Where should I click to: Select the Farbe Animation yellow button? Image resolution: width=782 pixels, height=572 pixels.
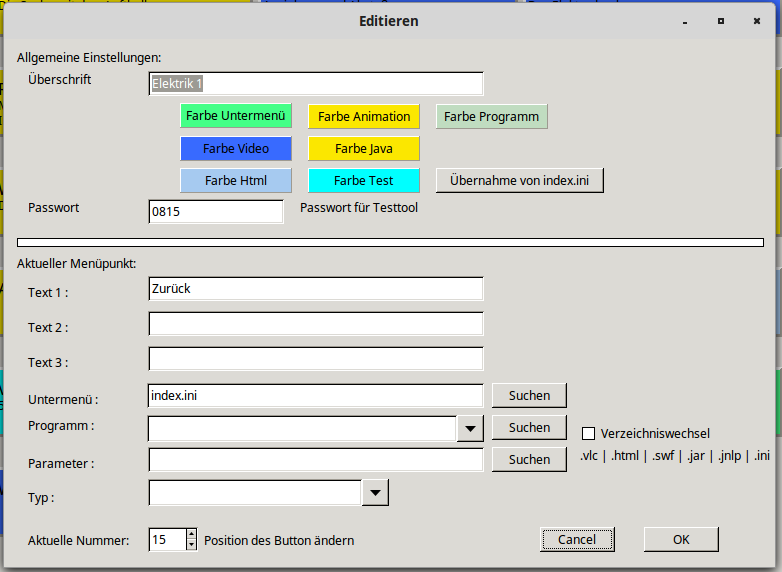tap(364, 116)
